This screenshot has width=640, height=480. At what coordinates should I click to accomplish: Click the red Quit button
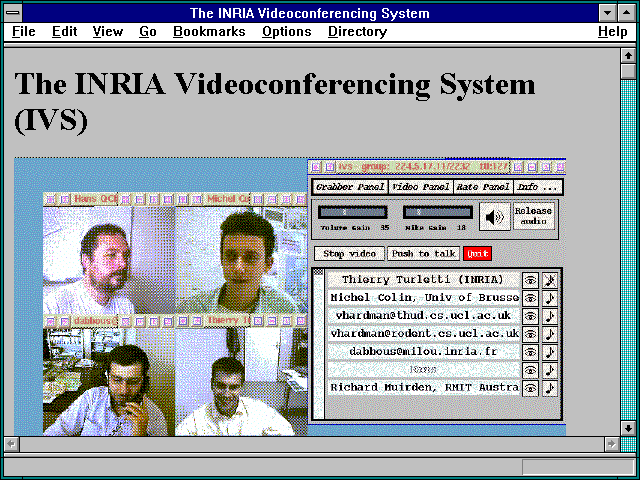478,253
